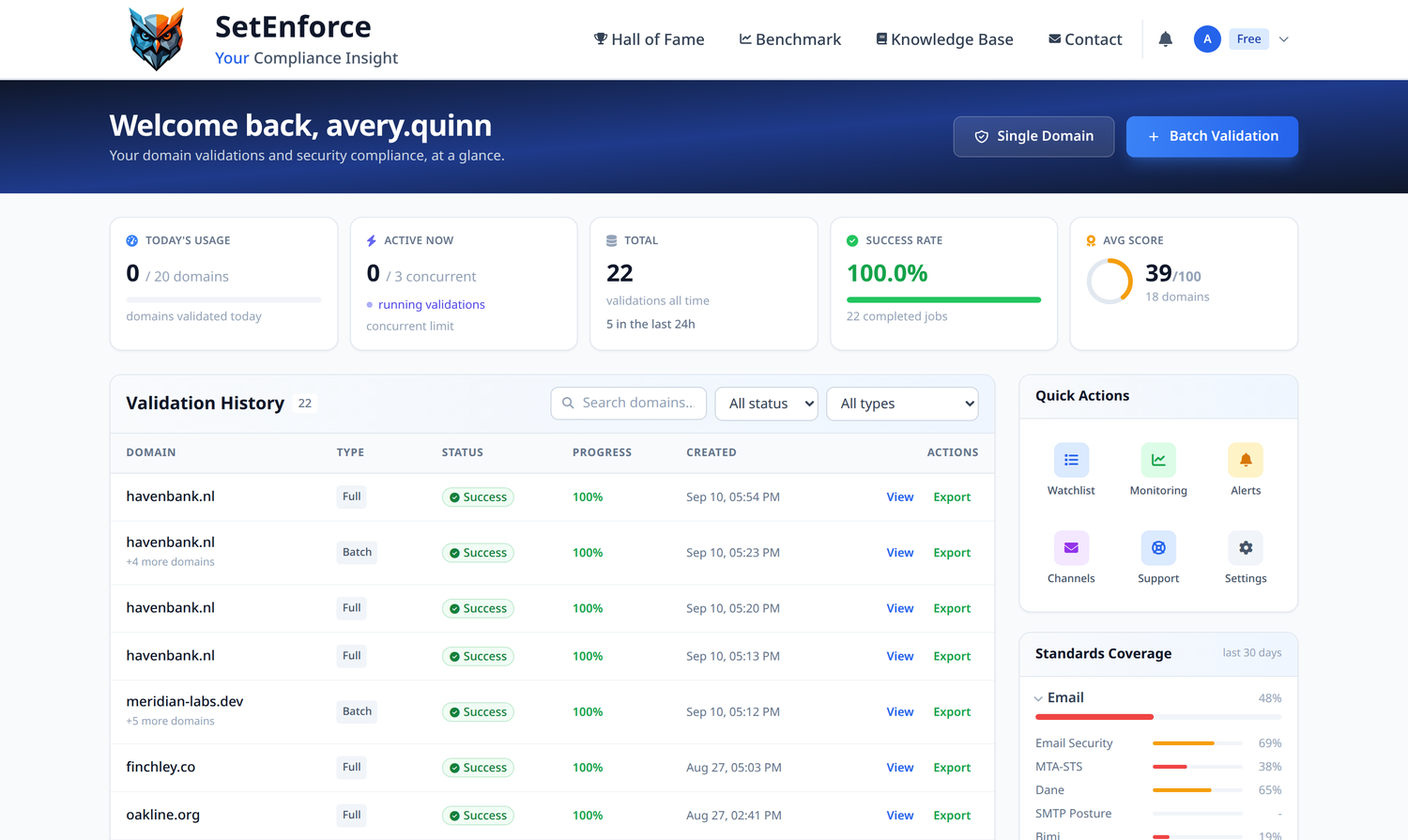Click the "5 in the last 24h" text
The image size is (1408, 840).
pos(650,325)
